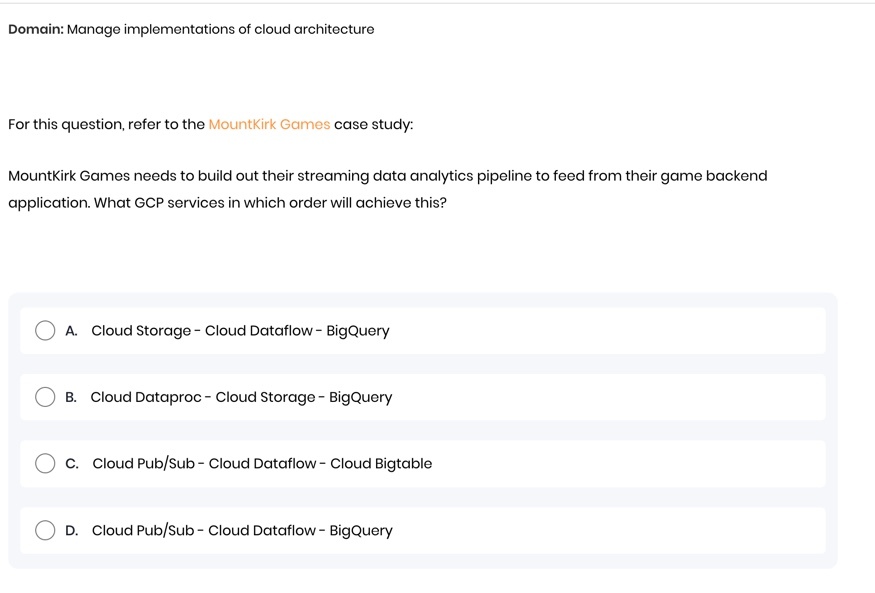Click 'Manage implementations of cloud architecture' text
This screenshot has width=875, height=593.
tap(220, 30)
